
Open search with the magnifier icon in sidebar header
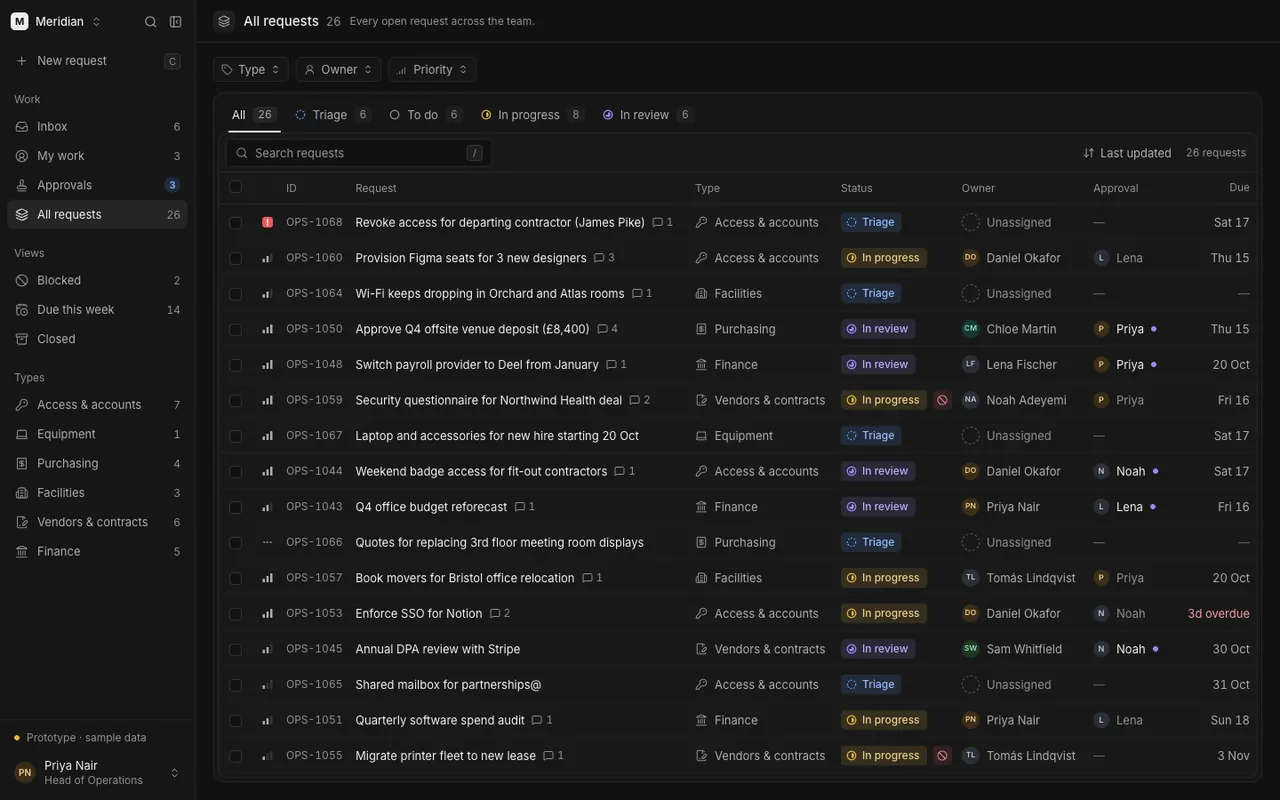151,22
